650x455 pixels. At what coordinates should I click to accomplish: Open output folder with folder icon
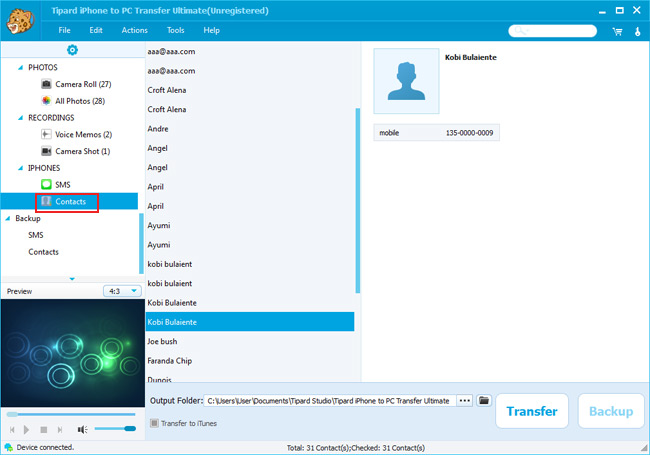pyautogui.click(x=484, y=401)
